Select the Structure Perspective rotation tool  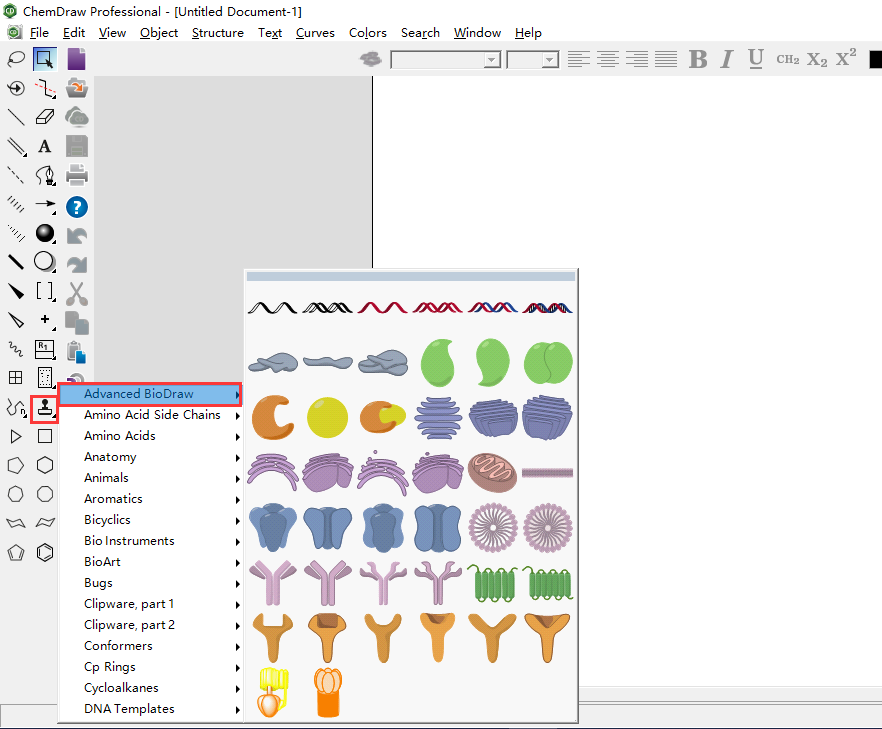[x=16, y=88]
